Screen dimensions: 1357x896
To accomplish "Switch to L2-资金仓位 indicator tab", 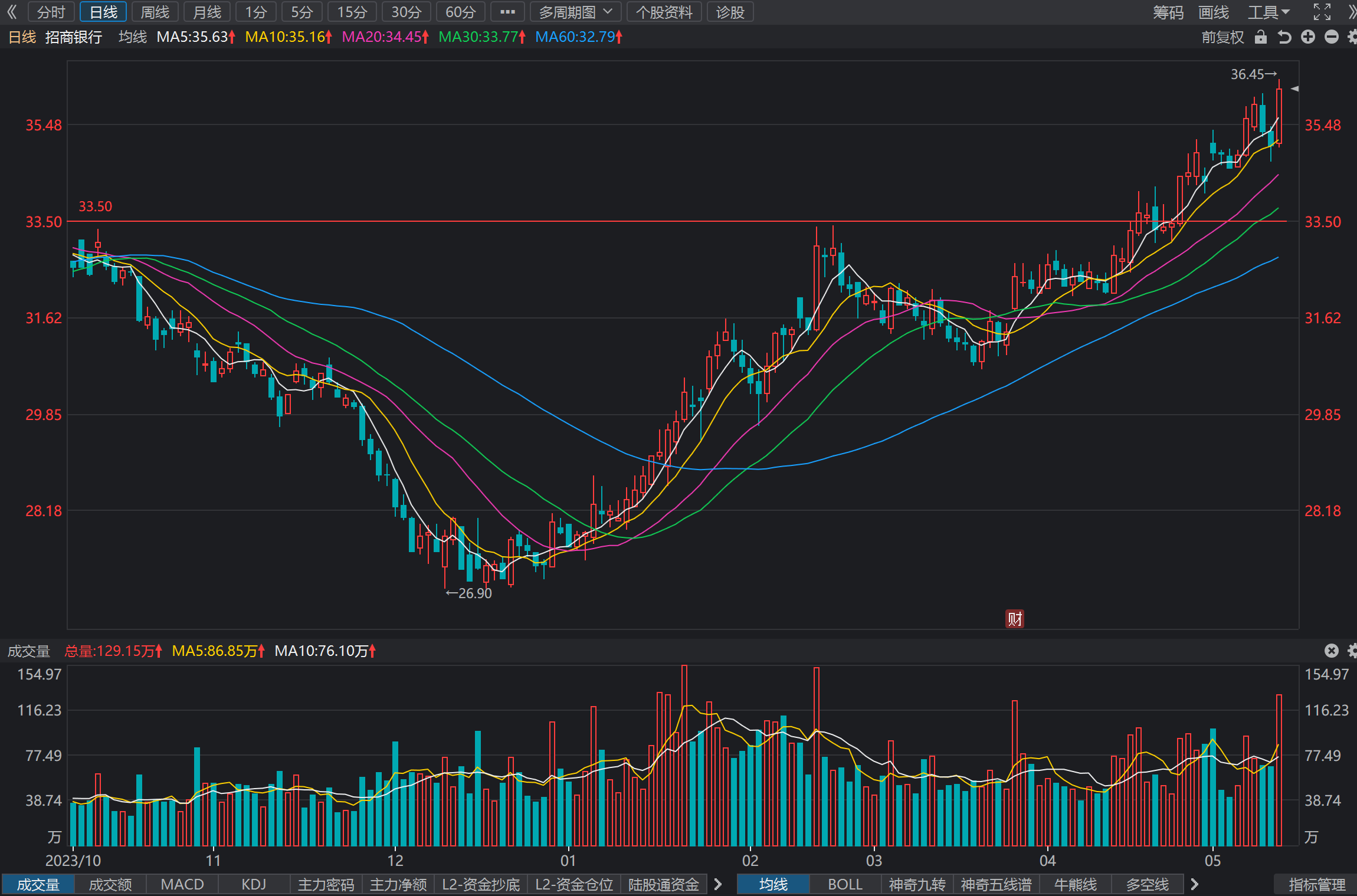I will (x=574, y=885).
